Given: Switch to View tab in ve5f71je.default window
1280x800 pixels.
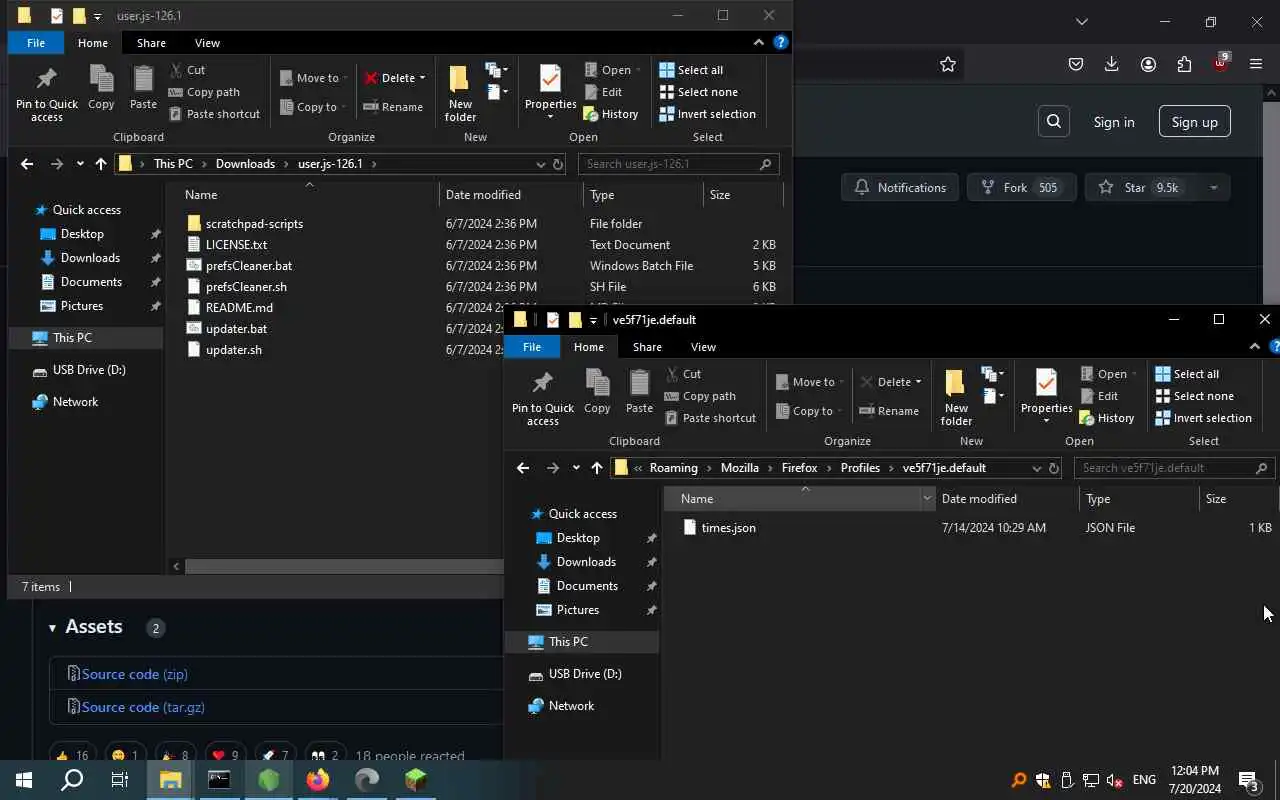Looking at the screenshot, I should click(x=703, y=347).
